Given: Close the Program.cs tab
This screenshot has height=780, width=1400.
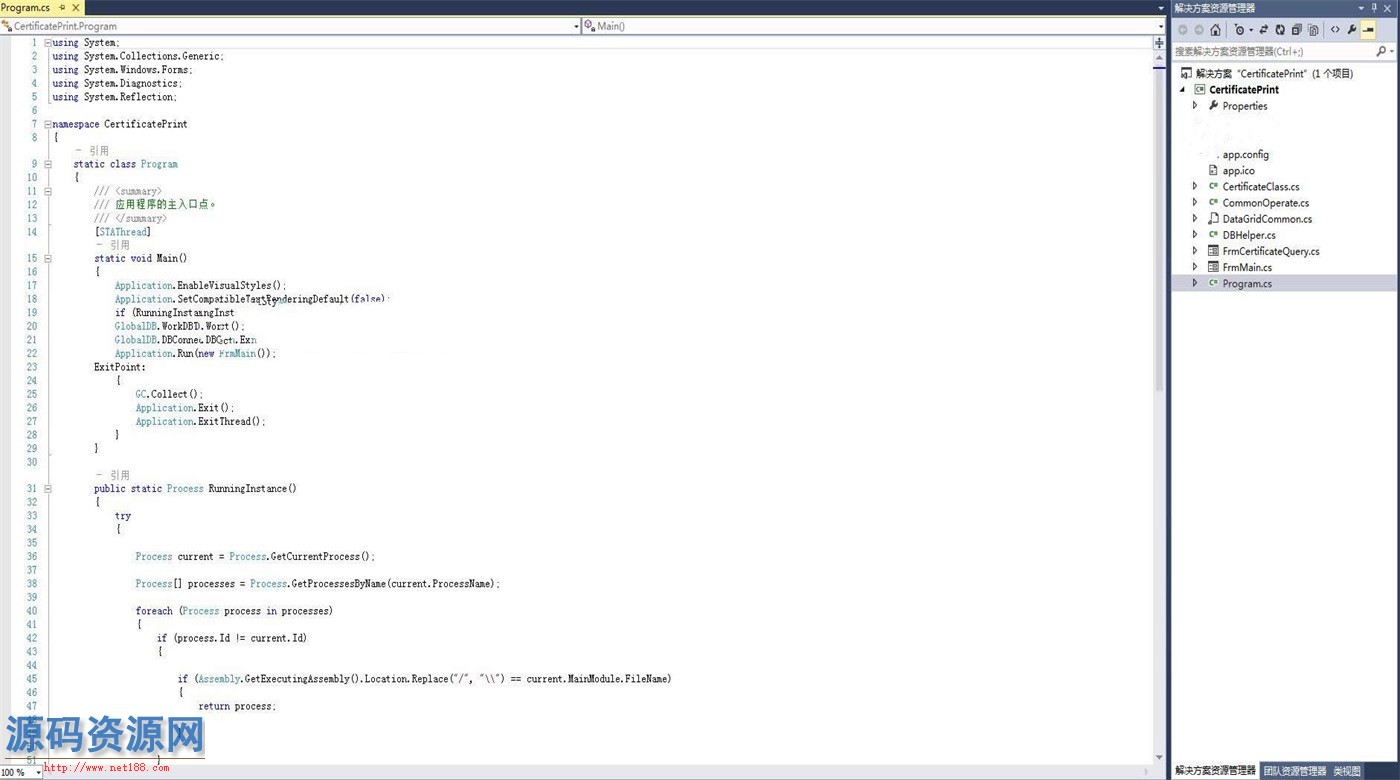Looking at the screenshot, I should pos(76,7).
